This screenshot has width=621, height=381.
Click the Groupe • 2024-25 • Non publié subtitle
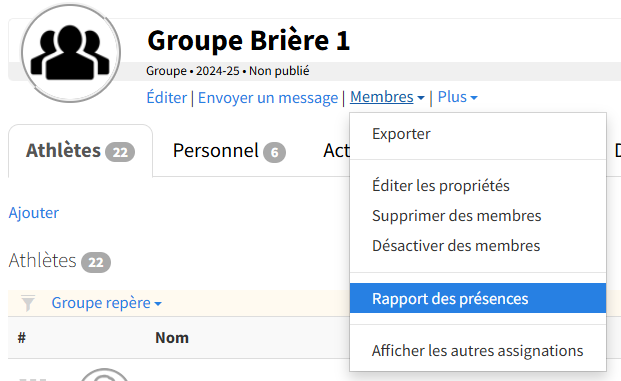tap(227, 71)
